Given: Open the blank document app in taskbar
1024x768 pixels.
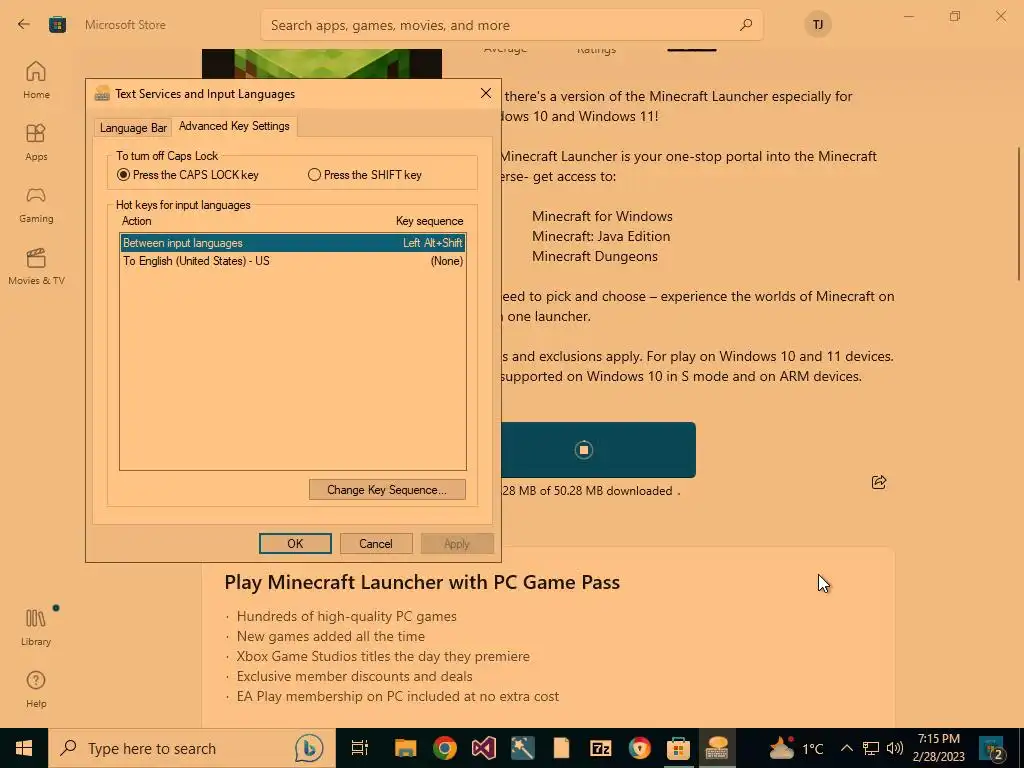Looking at the screenshot, I should (562, 748).
